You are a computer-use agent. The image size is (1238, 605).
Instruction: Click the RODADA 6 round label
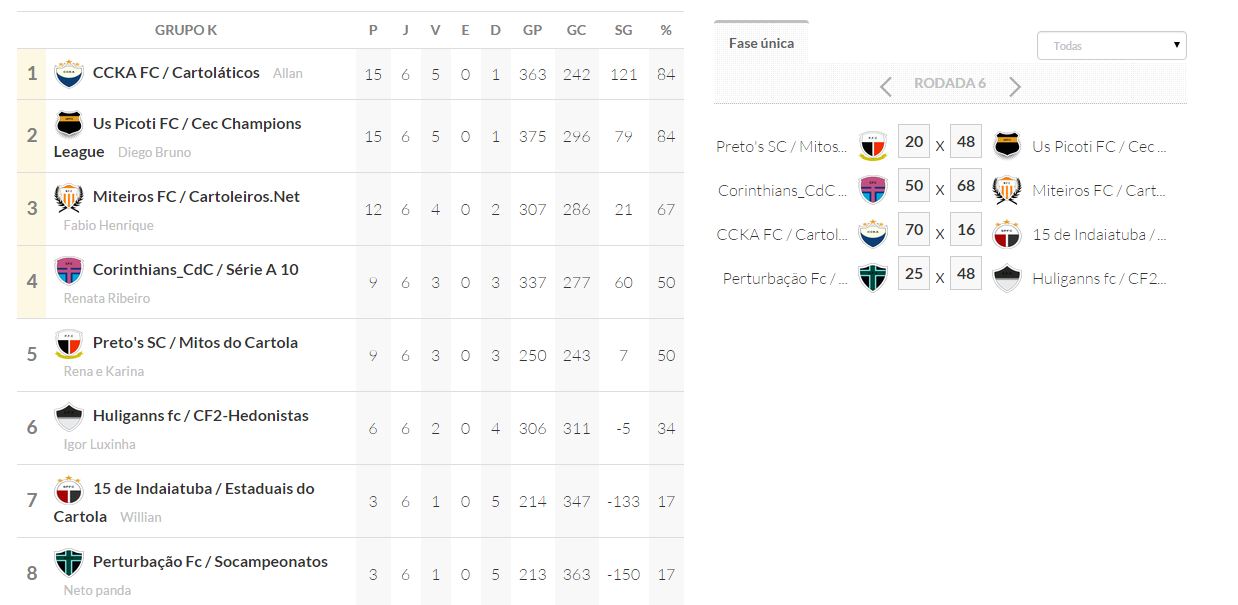point(949,84)
